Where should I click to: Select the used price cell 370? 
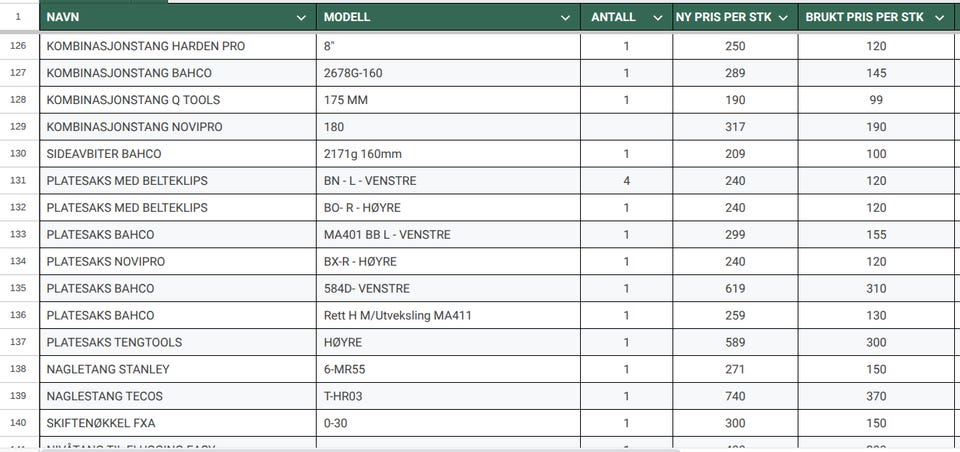tap(876, 396)
